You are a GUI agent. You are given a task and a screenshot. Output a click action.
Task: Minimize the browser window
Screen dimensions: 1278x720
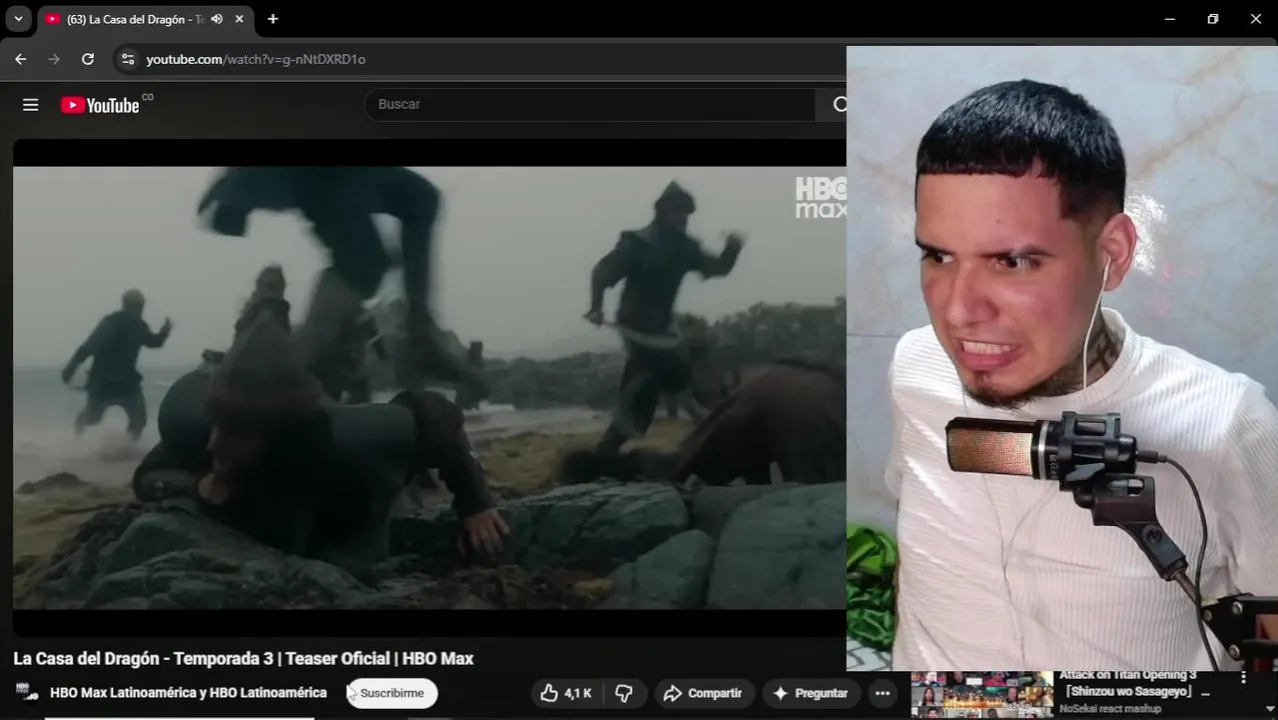tap(1170, 19)
